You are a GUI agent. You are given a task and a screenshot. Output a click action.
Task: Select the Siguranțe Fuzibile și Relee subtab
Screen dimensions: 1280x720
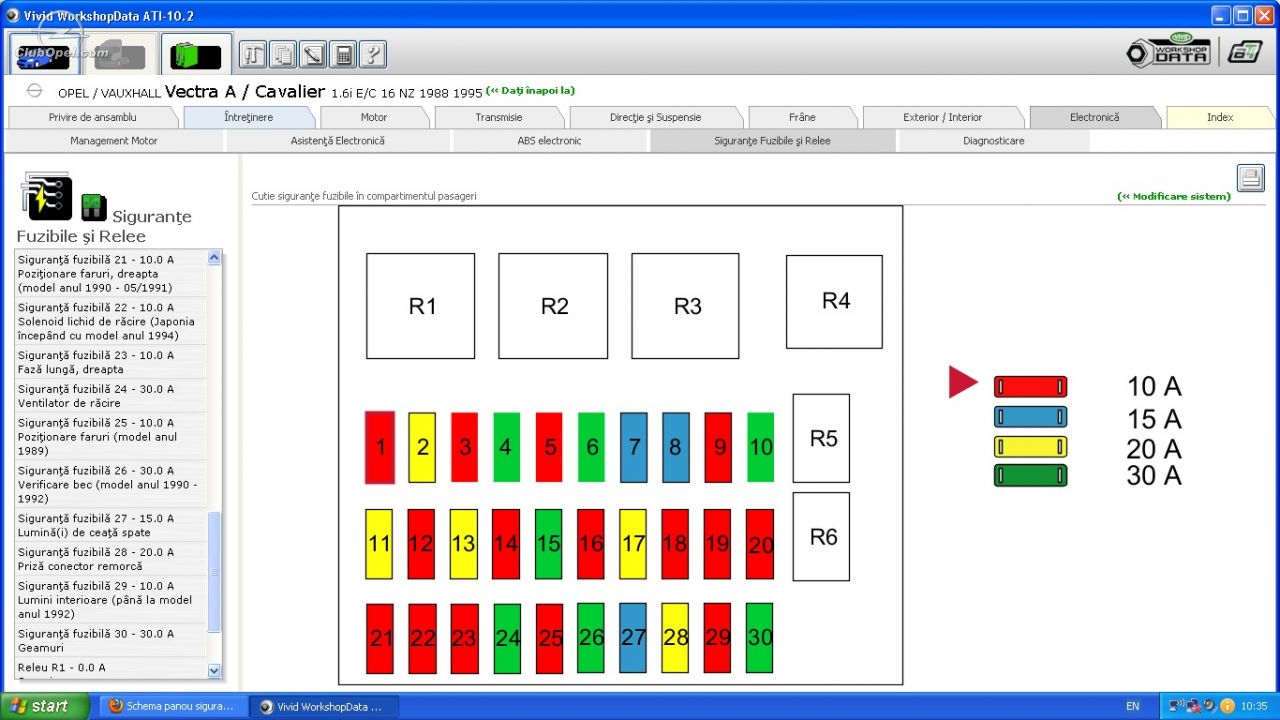(x=772, y=141)
